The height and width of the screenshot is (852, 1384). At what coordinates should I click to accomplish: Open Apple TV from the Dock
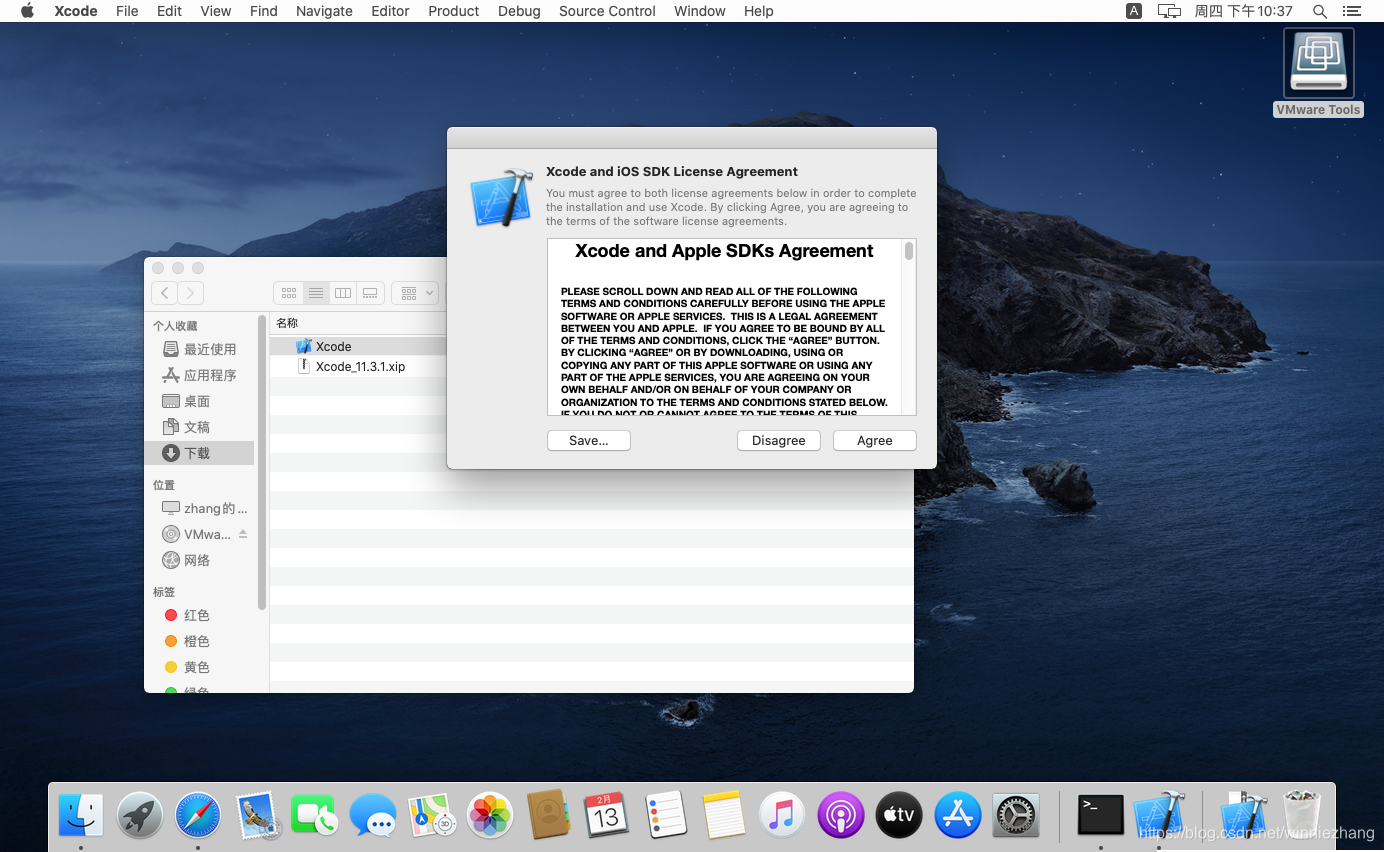[x=899, y=815]
